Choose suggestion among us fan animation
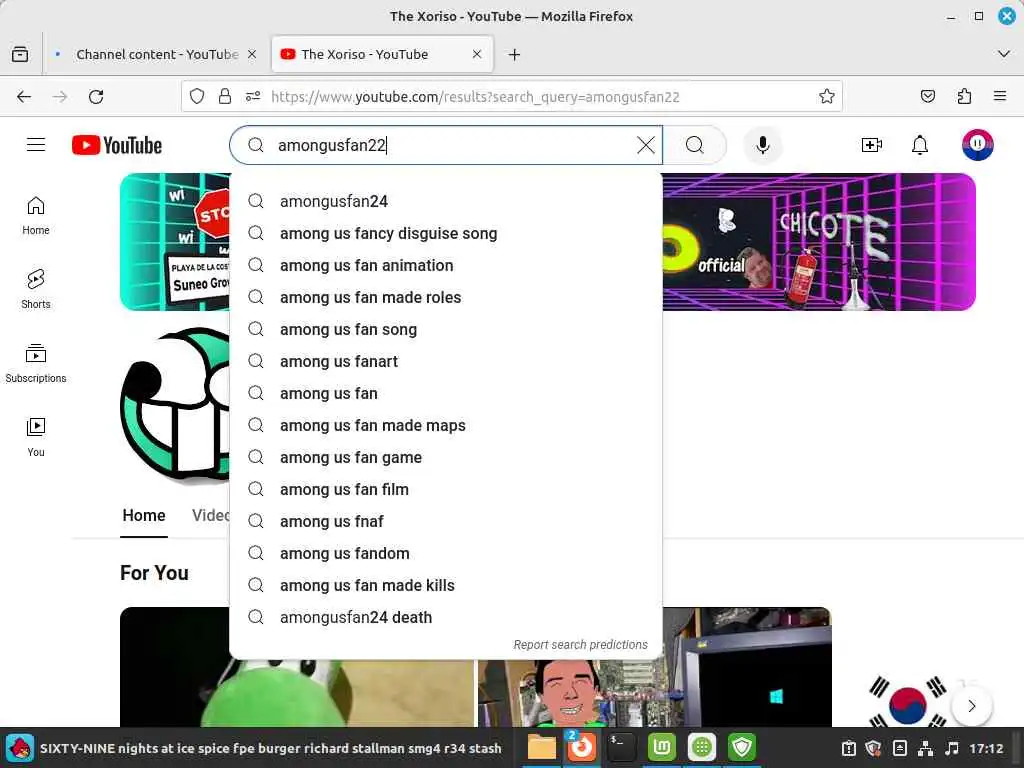Viewport: 1024px width, 768px height. pos(446,265)
